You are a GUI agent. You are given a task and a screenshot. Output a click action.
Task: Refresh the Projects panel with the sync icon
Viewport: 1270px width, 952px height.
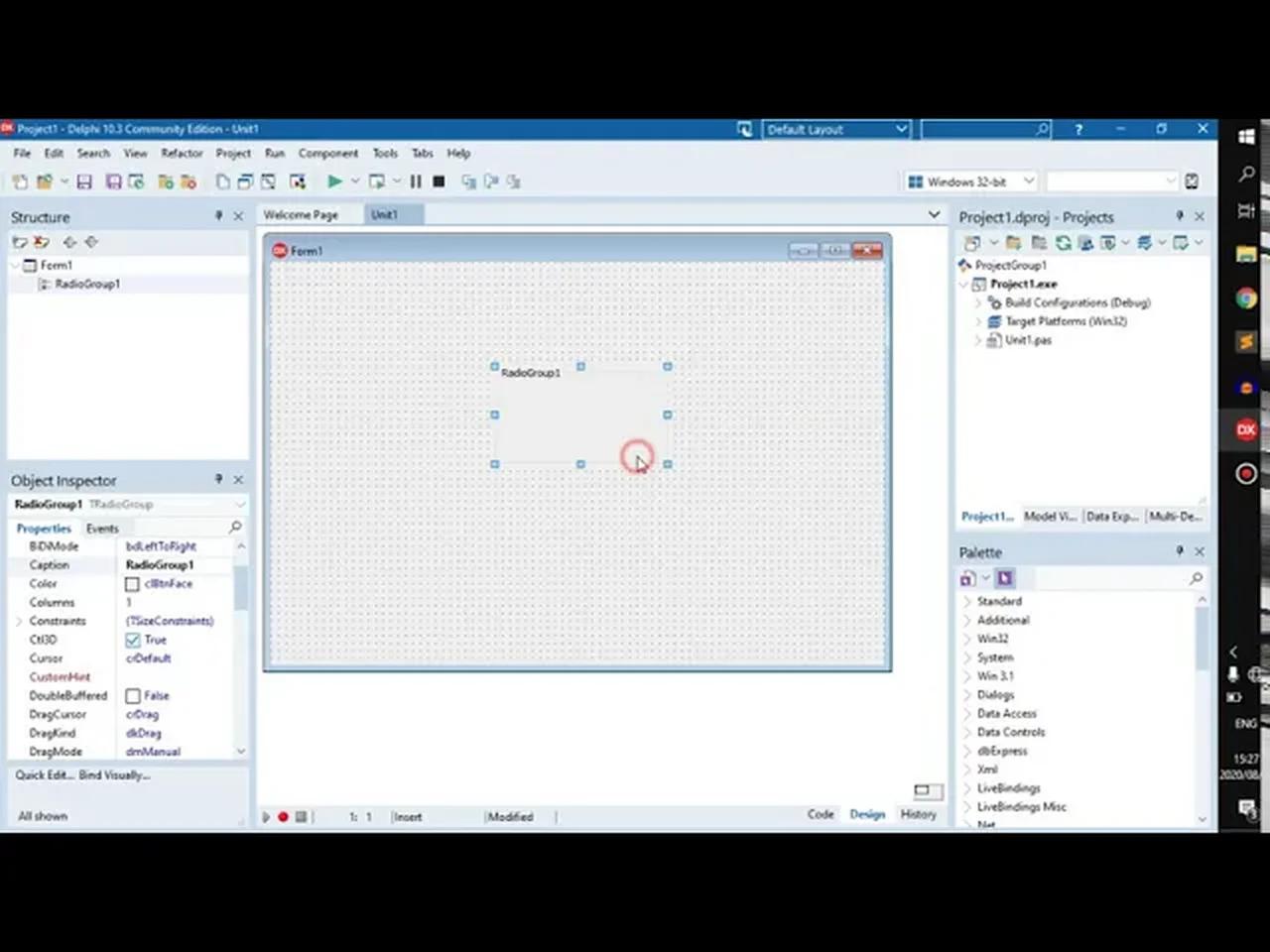tap(1063, 242)
